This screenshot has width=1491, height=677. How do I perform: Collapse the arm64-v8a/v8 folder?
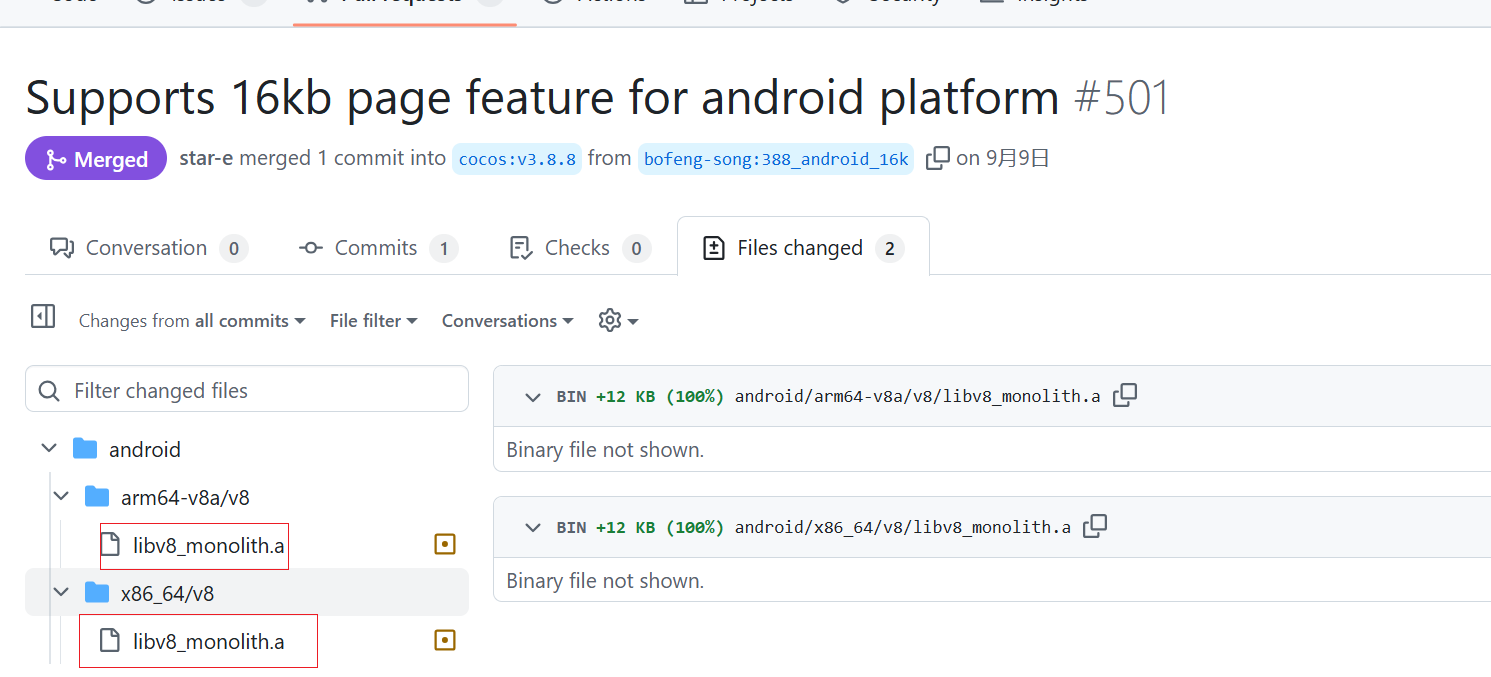pos(62,496)
